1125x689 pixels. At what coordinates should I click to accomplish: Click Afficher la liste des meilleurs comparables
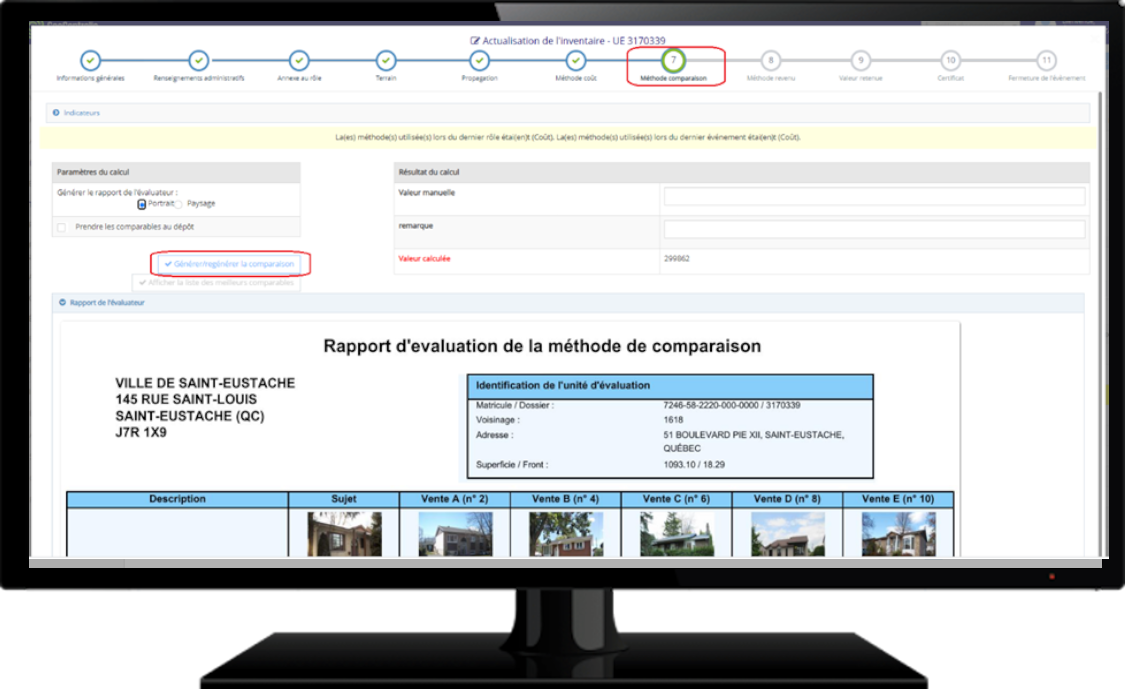point(217,283)
